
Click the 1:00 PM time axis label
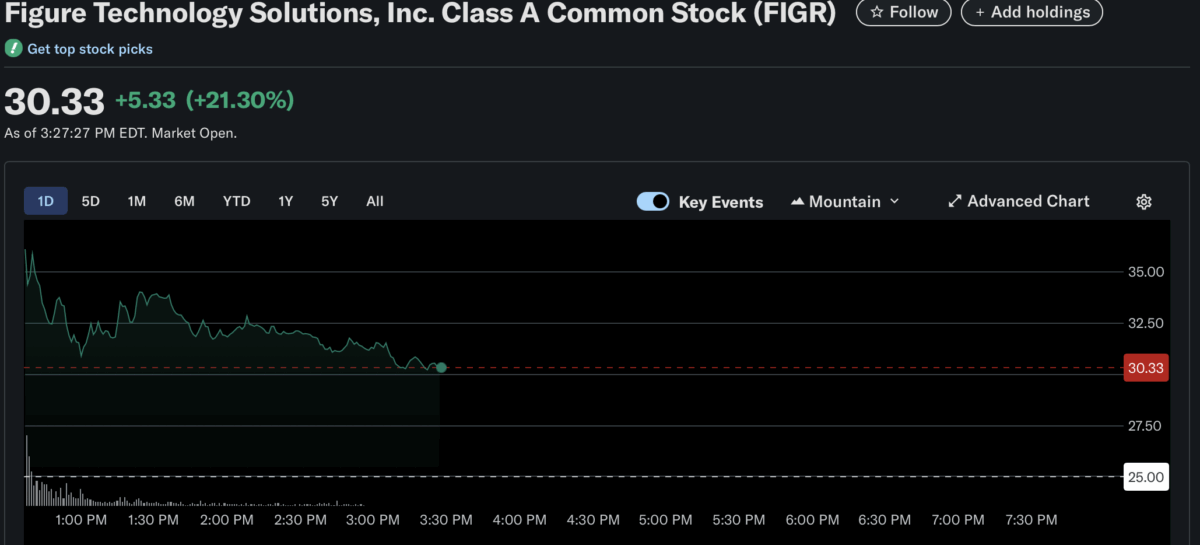pos(81,520)
